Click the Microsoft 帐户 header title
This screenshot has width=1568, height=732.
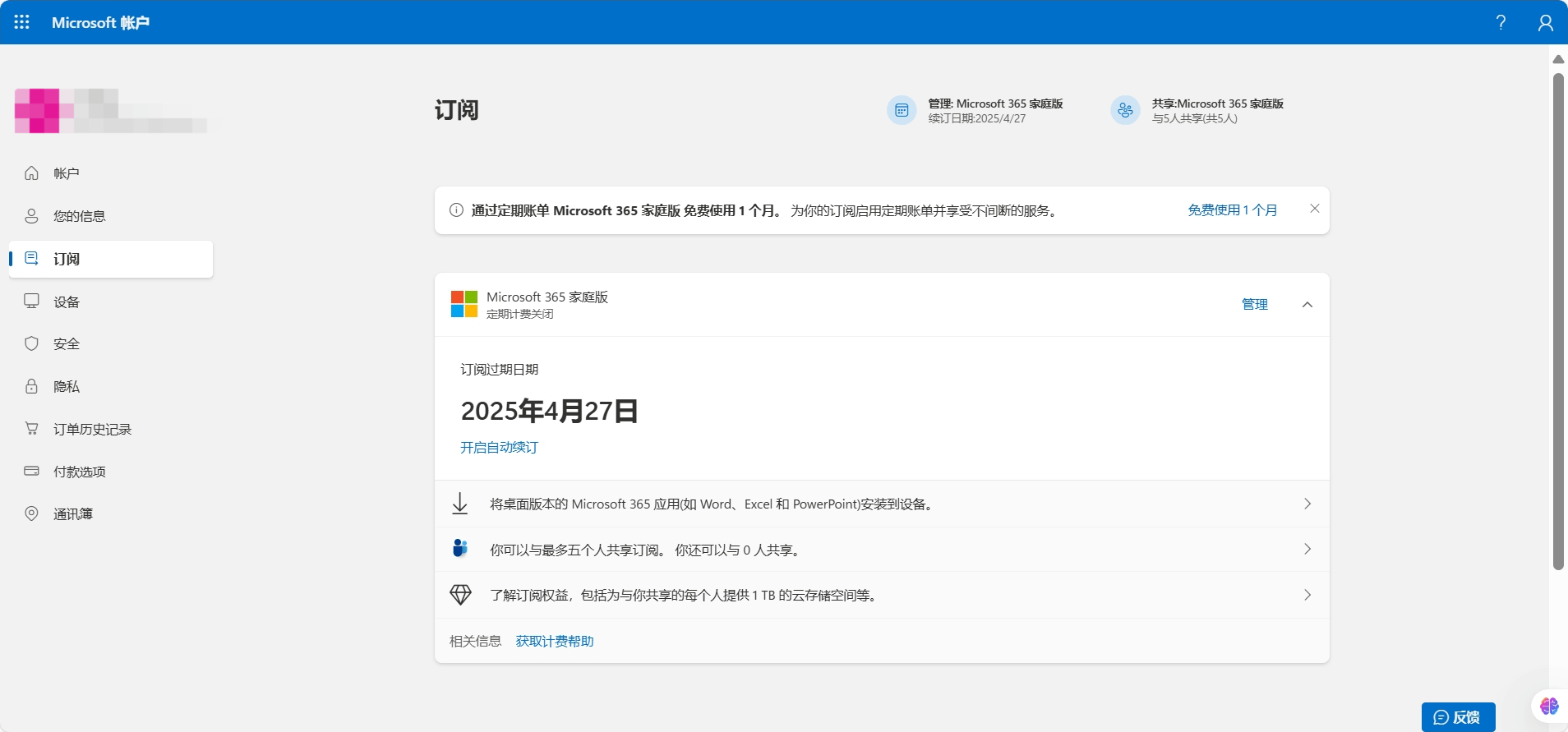[x=100, y=22]
